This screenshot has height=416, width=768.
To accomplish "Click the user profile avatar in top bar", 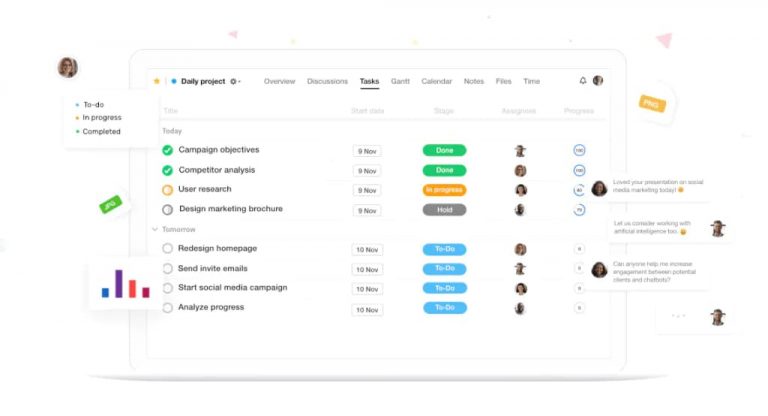I will point(598,81).
